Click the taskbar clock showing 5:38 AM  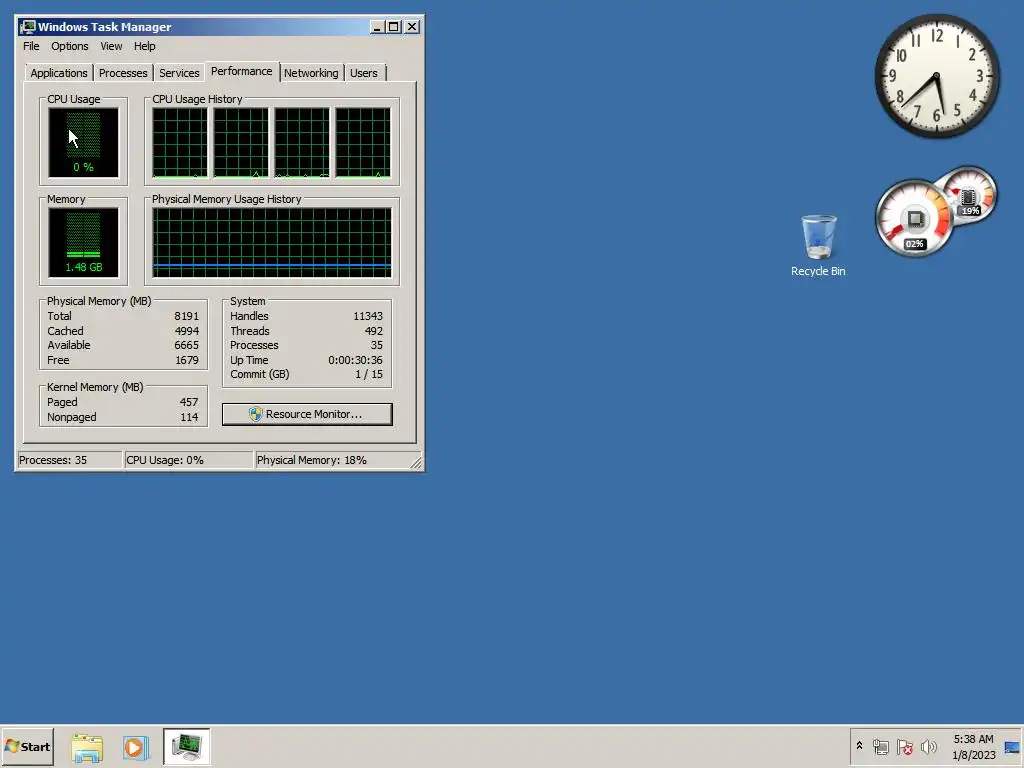pos(973,747)
